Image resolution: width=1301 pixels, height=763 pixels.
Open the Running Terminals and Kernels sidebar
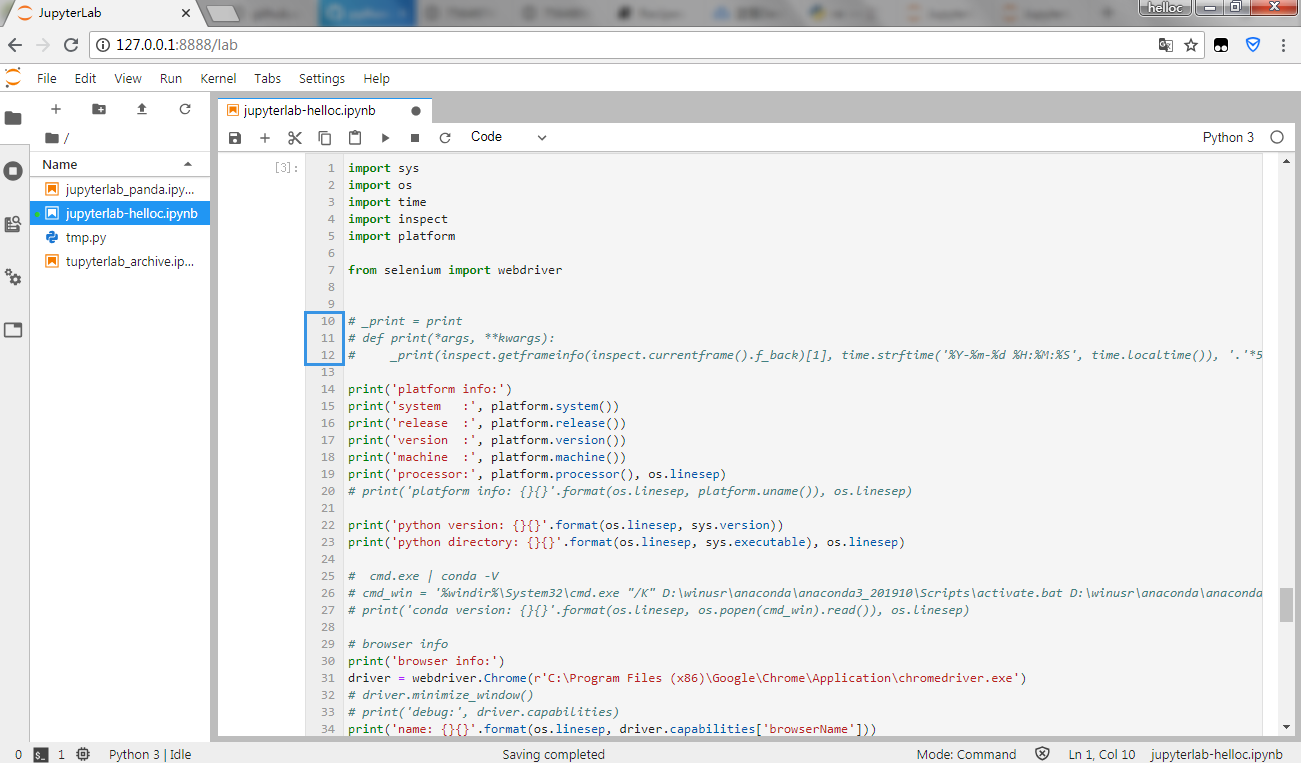tap(13, 171)
